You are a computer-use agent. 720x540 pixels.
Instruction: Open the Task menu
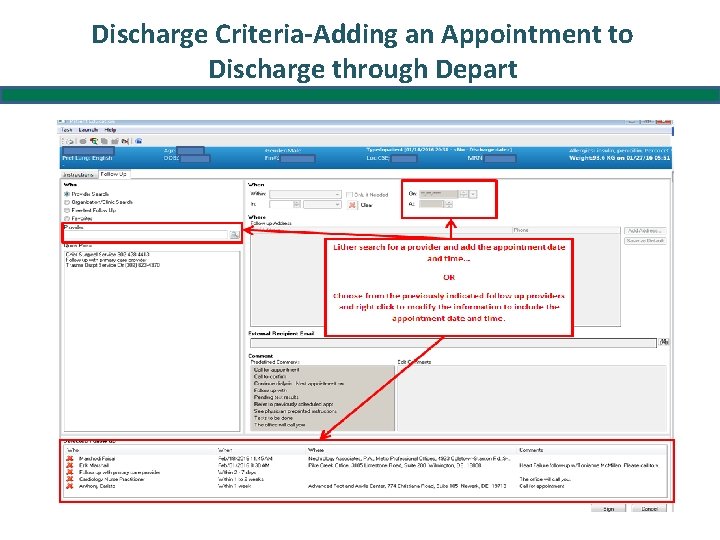pyautogui.click(x=67, y=130)
